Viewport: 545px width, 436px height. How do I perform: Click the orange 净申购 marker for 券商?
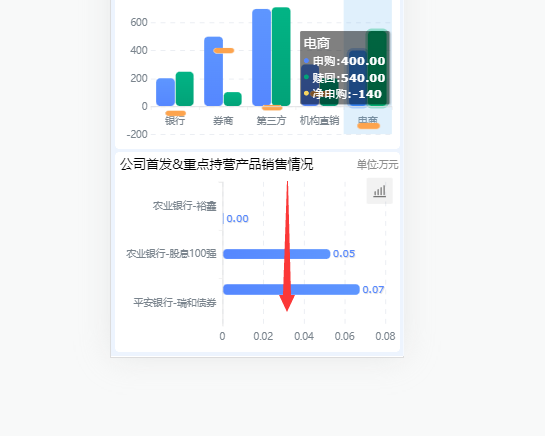point(223,51)
